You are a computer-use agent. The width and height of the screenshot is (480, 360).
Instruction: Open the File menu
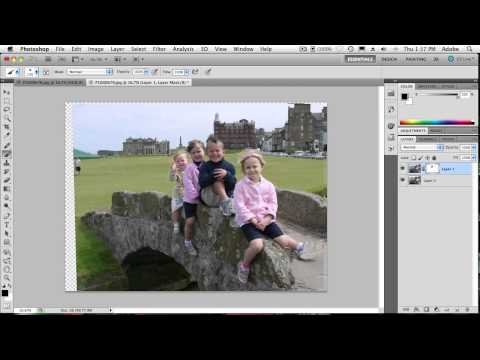pos(60,49)
